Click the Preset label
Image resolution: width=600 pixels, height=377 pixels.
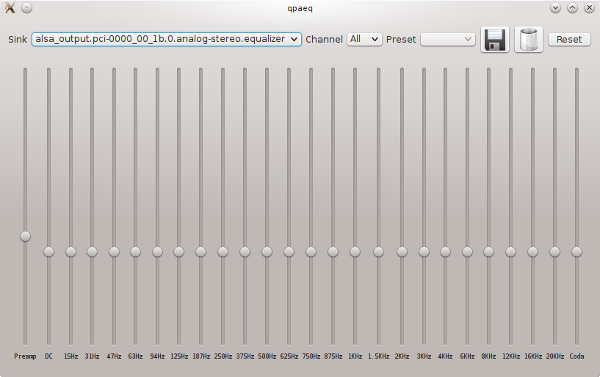pyautogui.click(x=401, y=39)
